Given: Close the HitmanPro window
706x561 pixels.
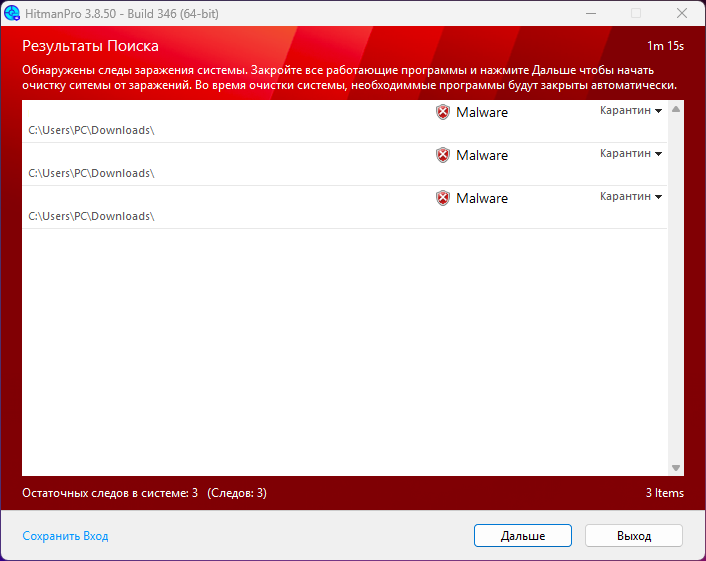Looking at the screenshot, I should pos(682,14).
